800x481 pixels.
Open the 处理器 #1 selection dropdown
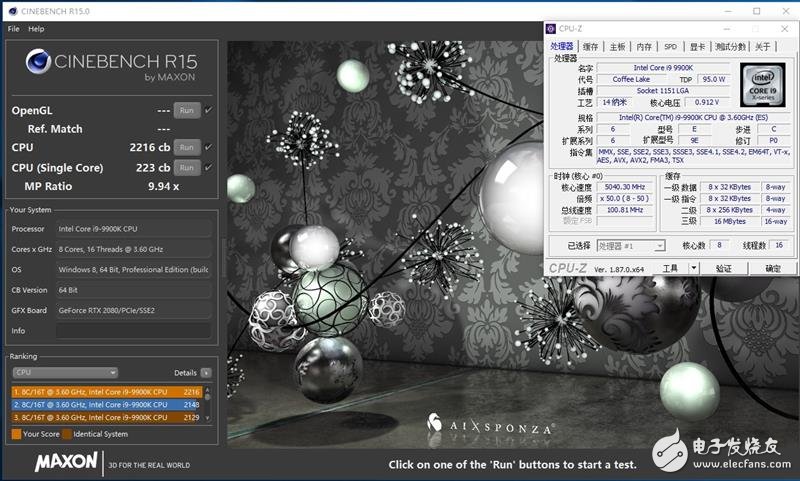631,246
